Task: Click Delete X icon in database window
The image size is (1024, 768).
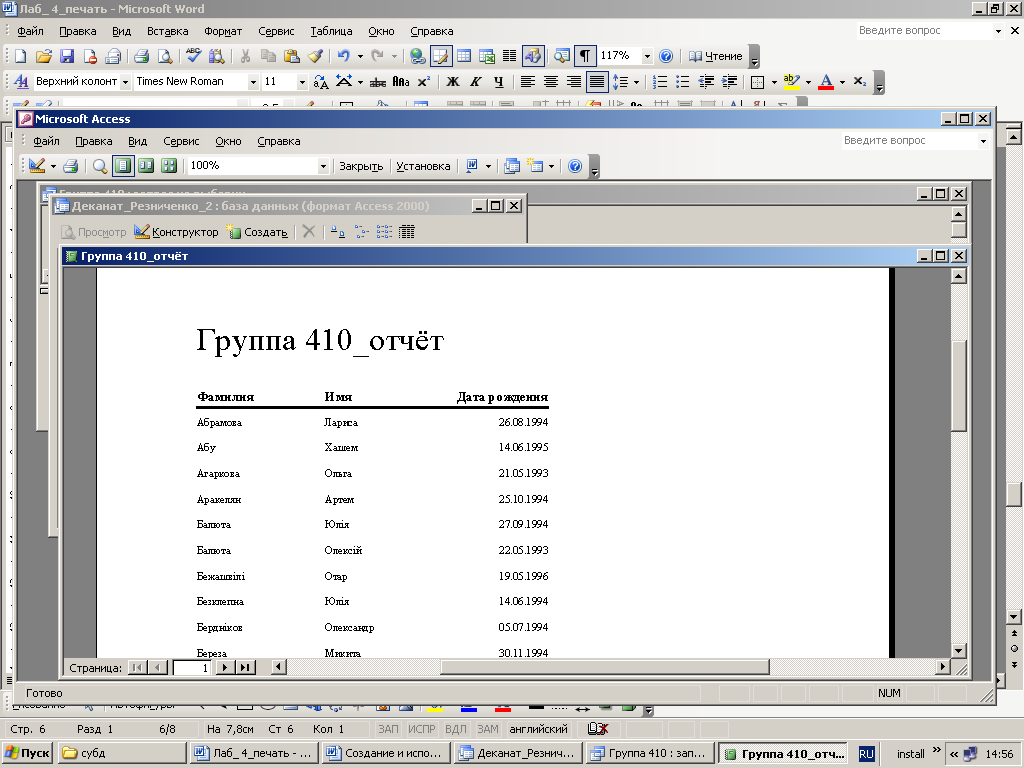Action: coord(309,232)
